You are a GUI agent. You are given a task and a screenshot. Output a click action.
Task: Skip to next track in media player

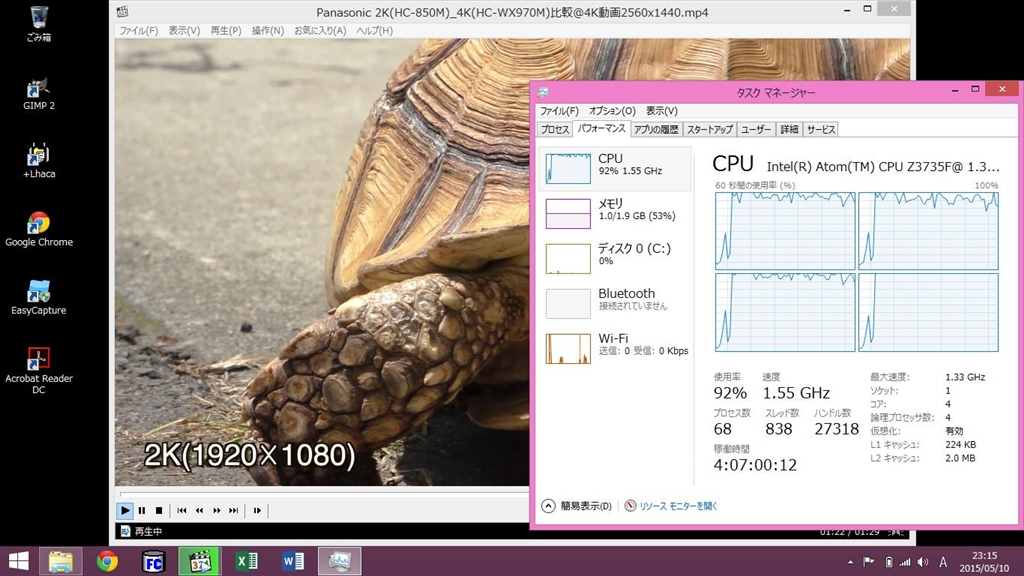point(234,511)
